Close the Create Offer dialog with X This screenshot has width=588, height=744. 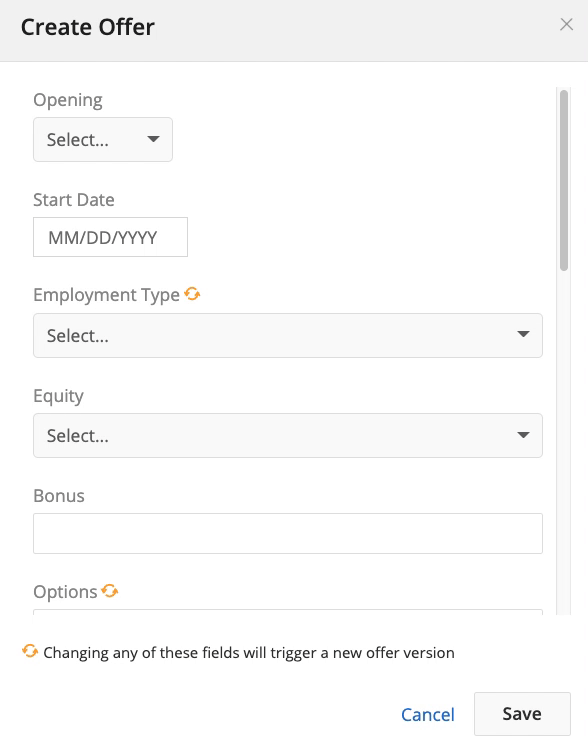[566, 25]
